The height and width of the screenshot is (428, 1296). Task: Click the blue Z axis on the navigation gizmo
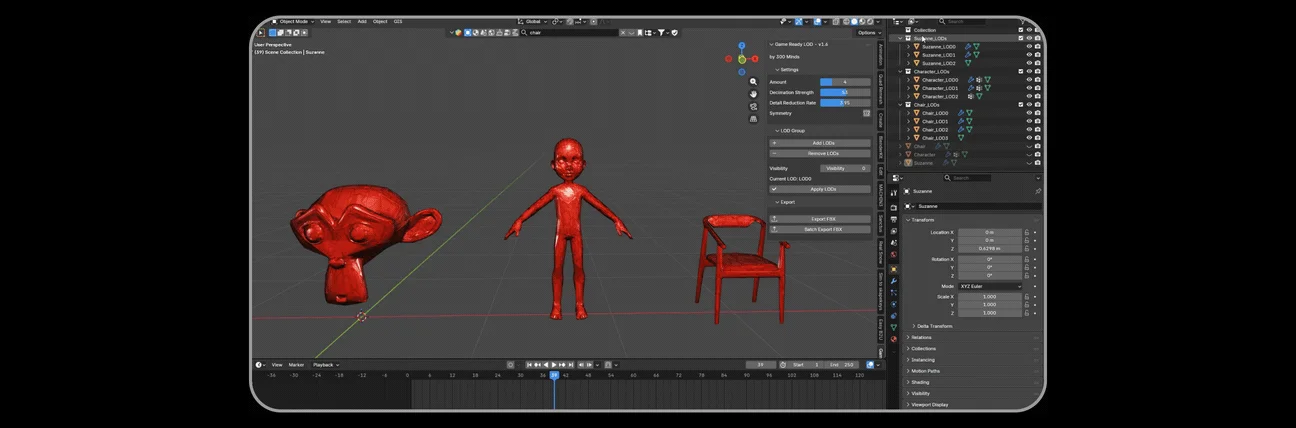[742, 45]
